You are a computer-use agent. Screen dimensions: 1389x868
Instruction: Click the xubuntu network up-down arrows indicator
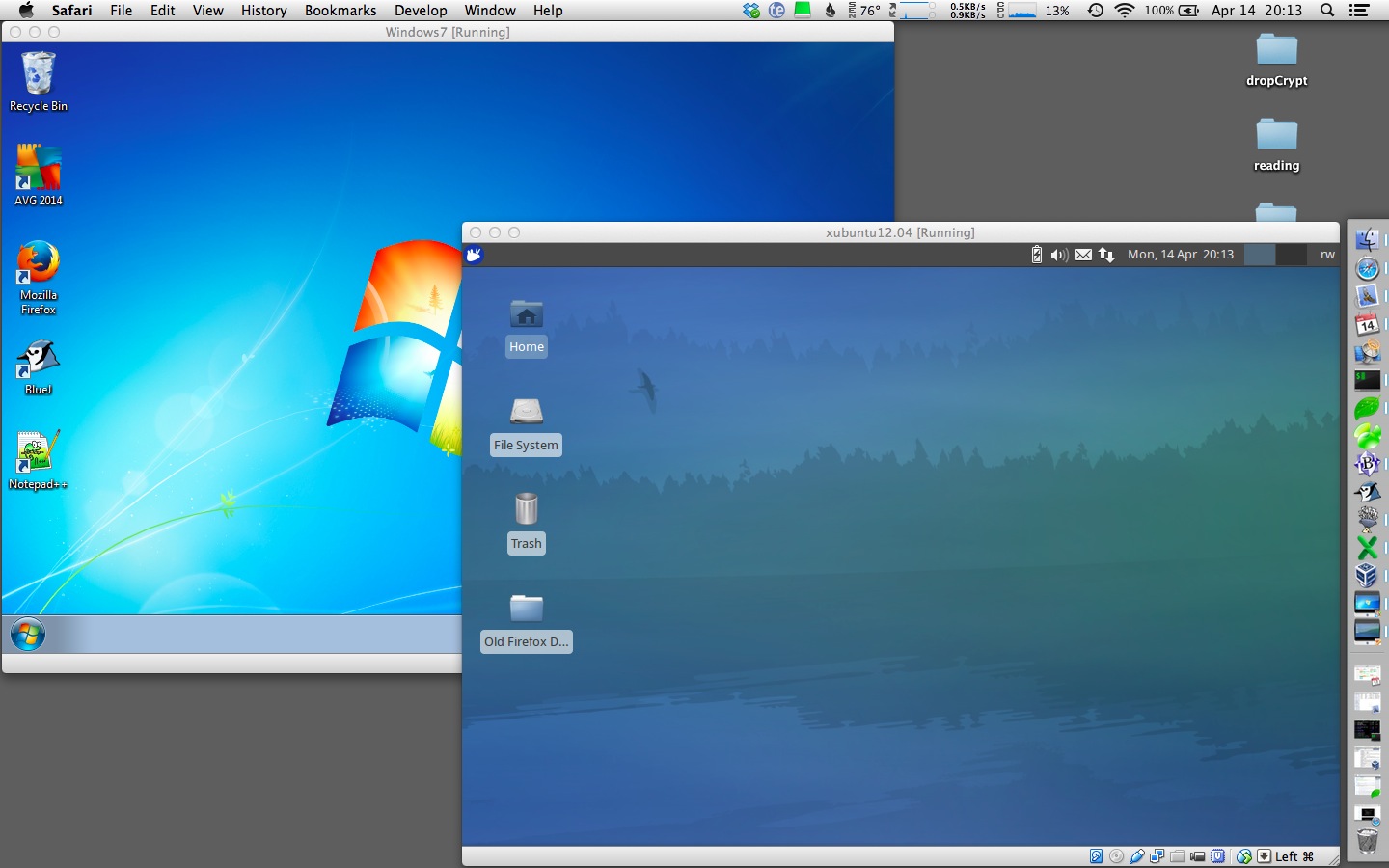click(x=1106, y=255)
